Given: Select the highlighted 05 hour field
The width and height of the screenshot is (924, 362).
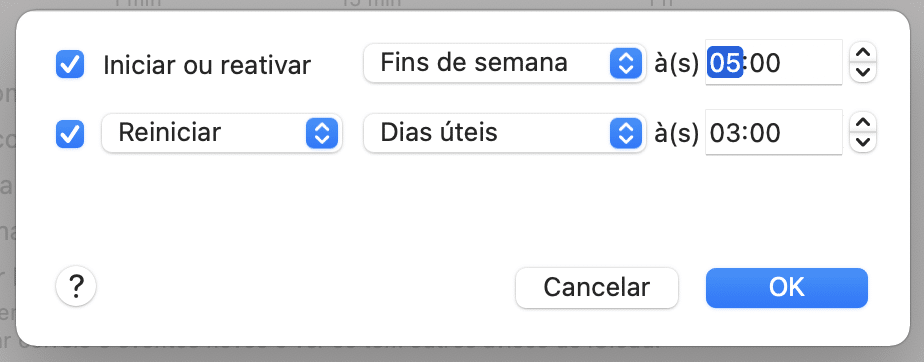Looking at the screenshot, I should coord(724,62).
